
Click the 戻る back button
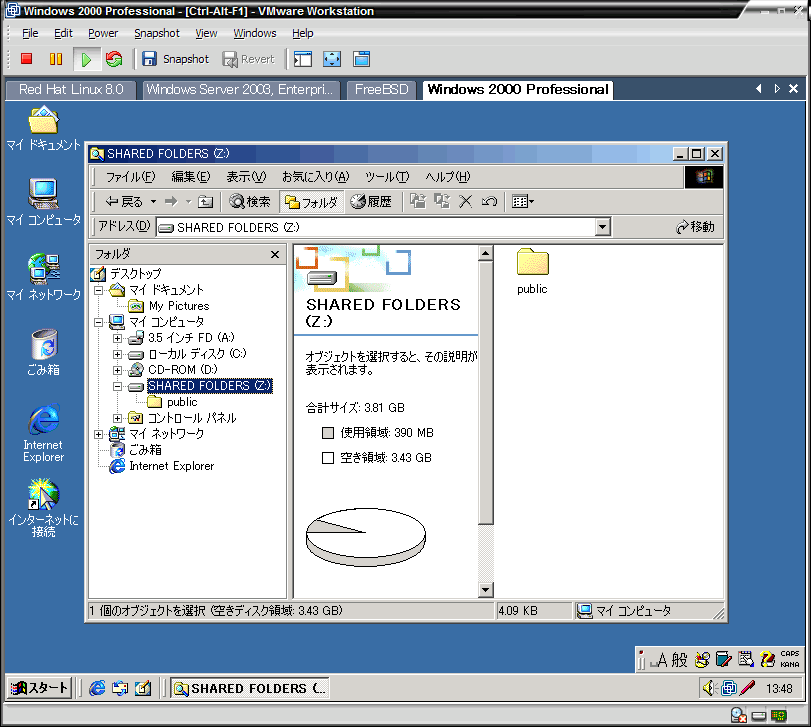[124, 202]
